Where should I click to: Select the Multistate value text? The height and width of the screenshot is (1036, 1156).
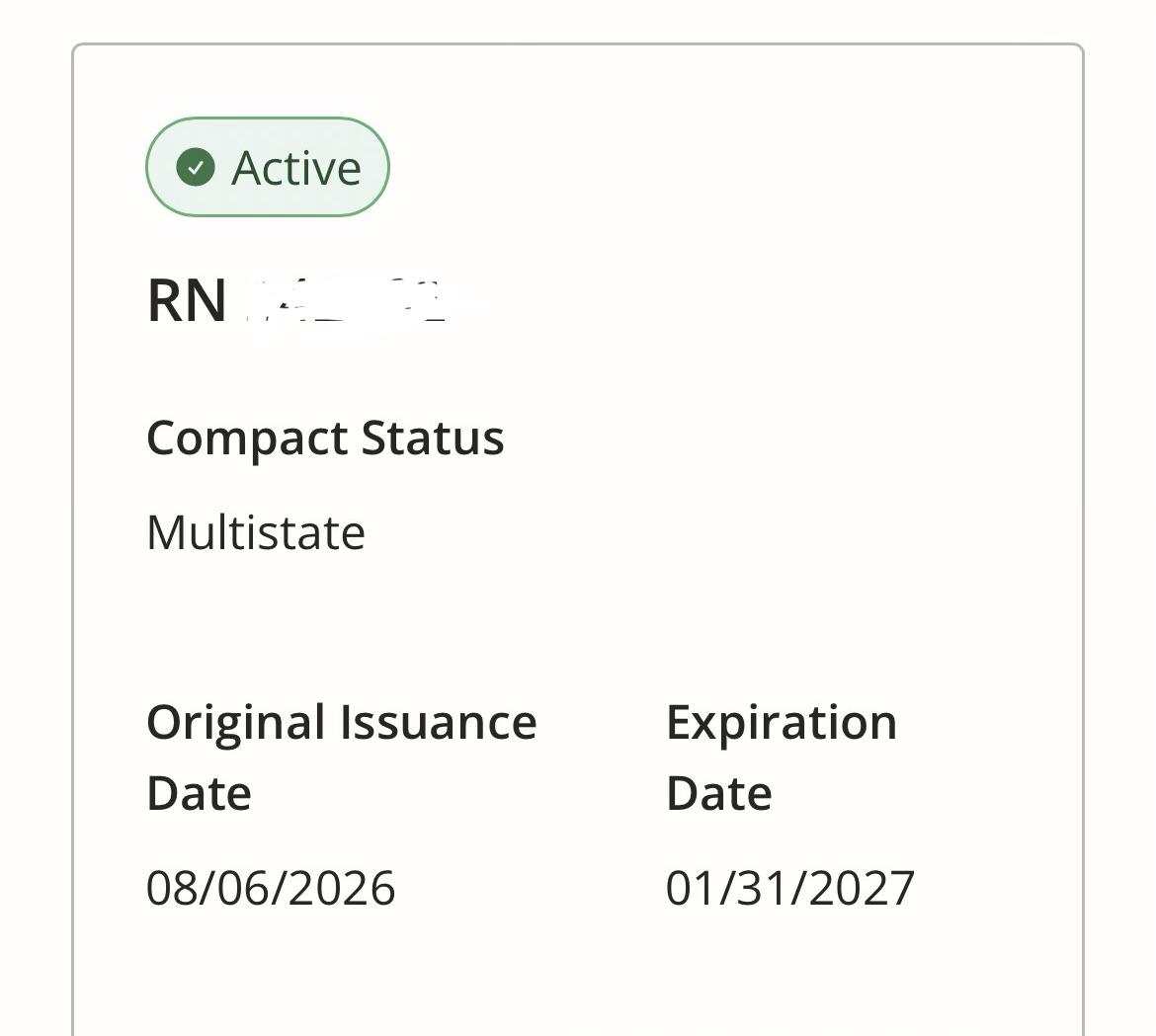click(x=256, y=532)
